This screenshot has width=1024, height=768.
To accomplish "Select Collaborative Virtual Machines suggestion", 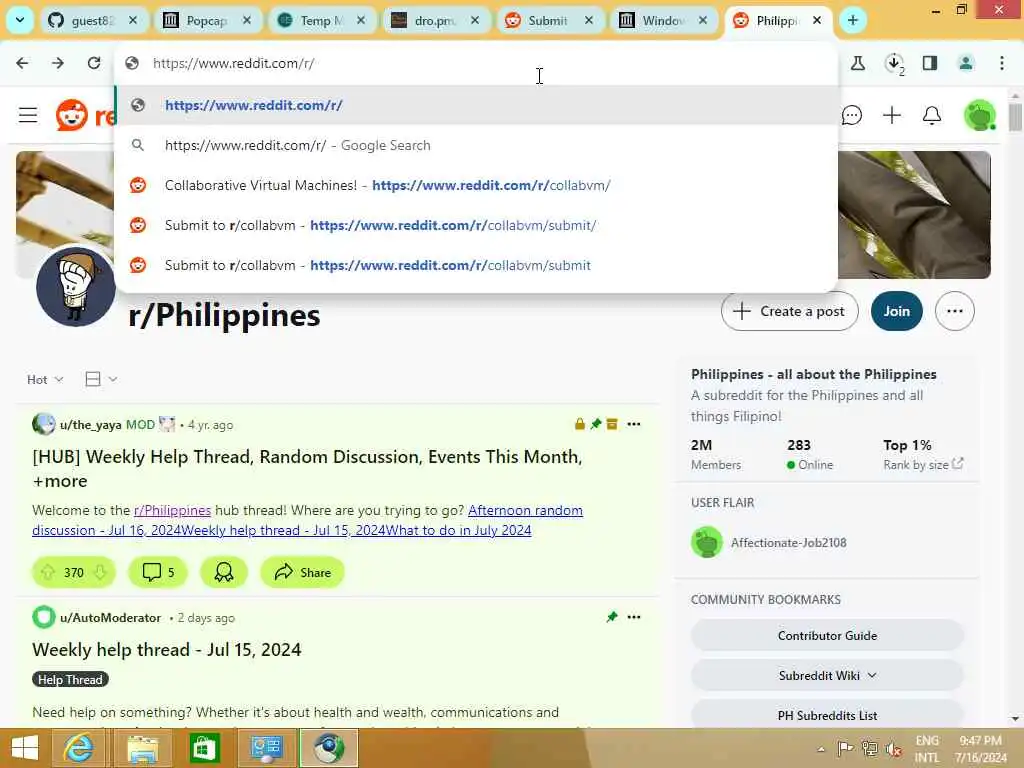I will coord(476,185).
